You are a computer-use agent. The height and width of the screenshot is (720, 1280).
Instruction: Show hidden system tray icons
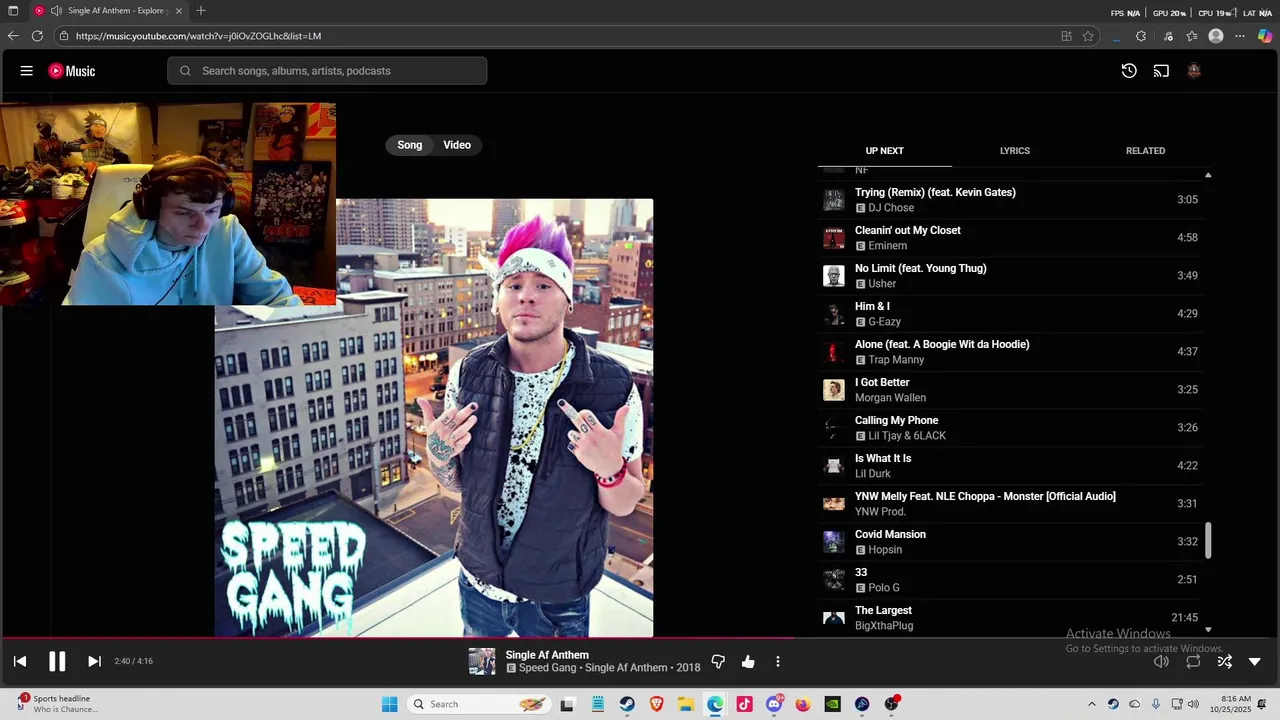click(1091, 704)
